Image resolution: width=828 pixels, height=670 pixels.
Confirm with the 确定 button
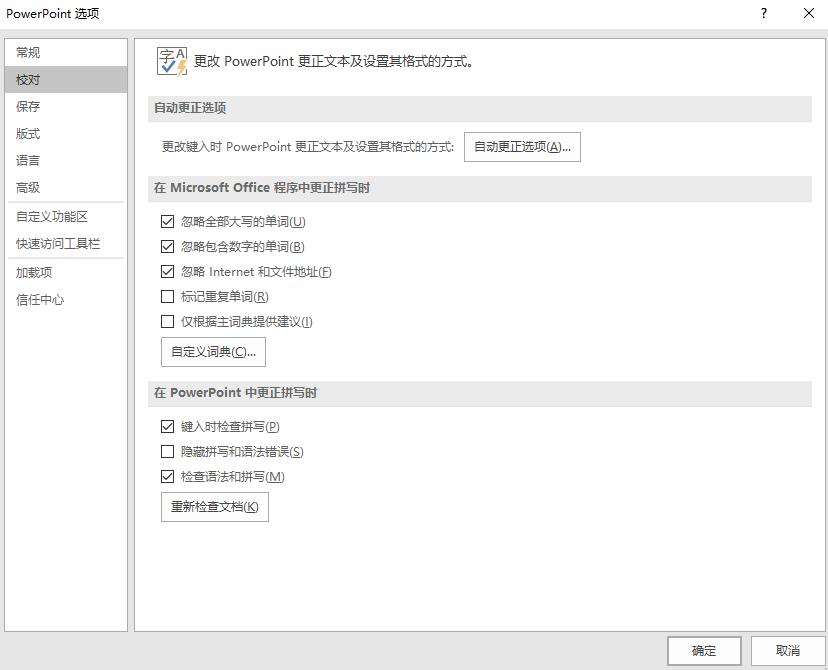click(x=704, y=650)
